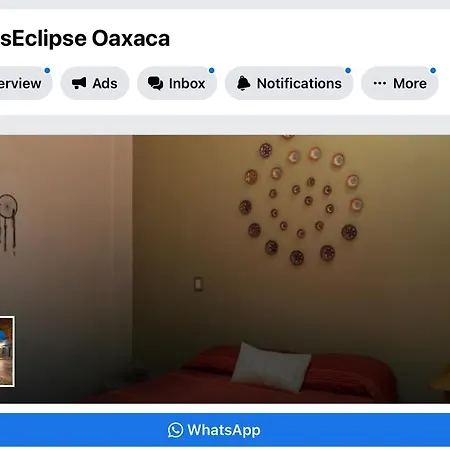Click the blue dot badge on Overview

[47, 70]
